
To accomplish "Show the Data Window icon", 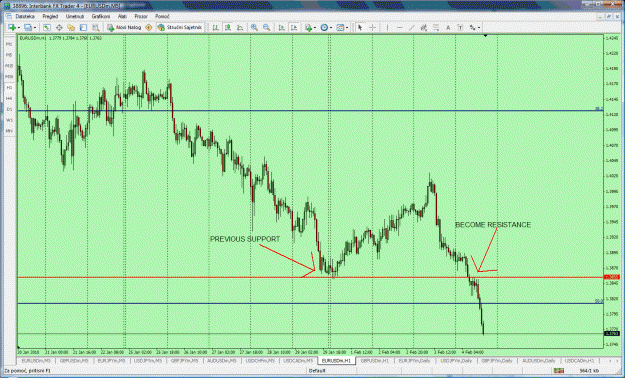I will point(59,28).
